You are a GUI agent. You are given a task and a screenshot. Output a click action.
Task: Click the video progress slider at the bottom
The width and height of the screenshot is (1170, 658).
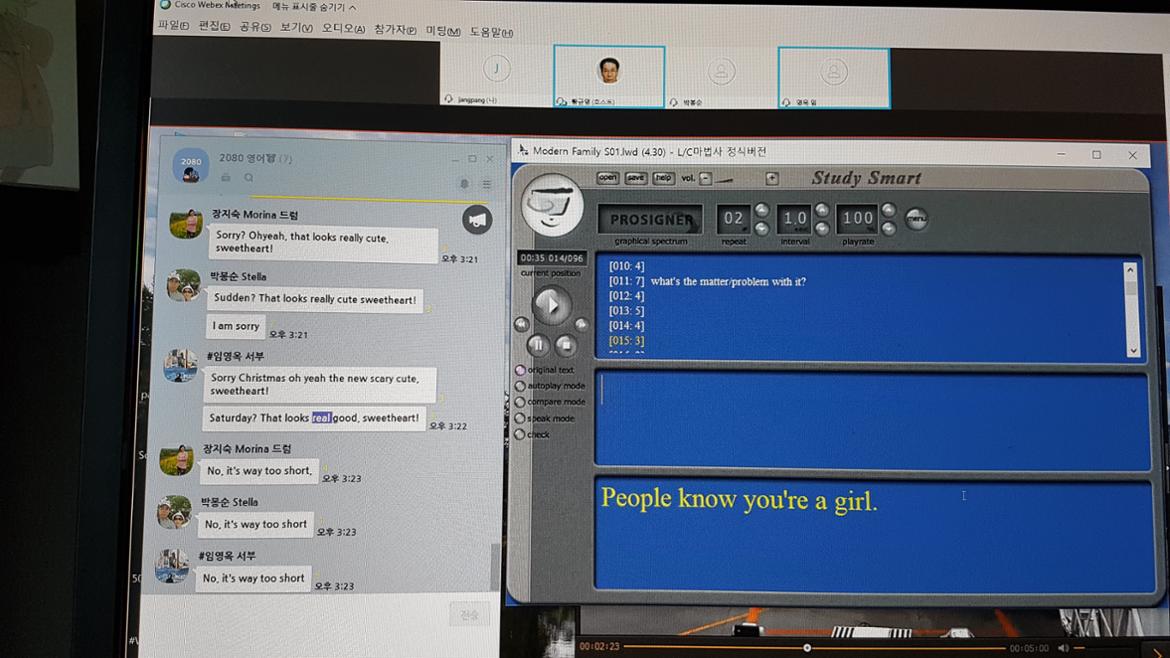(807, 648)
